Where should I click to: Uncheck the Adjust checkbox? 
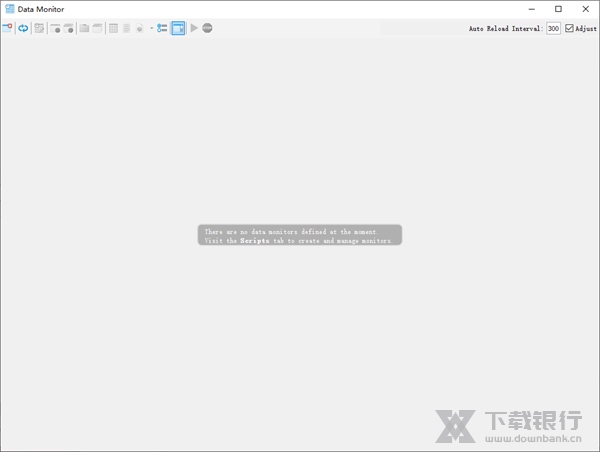(569, 29)
